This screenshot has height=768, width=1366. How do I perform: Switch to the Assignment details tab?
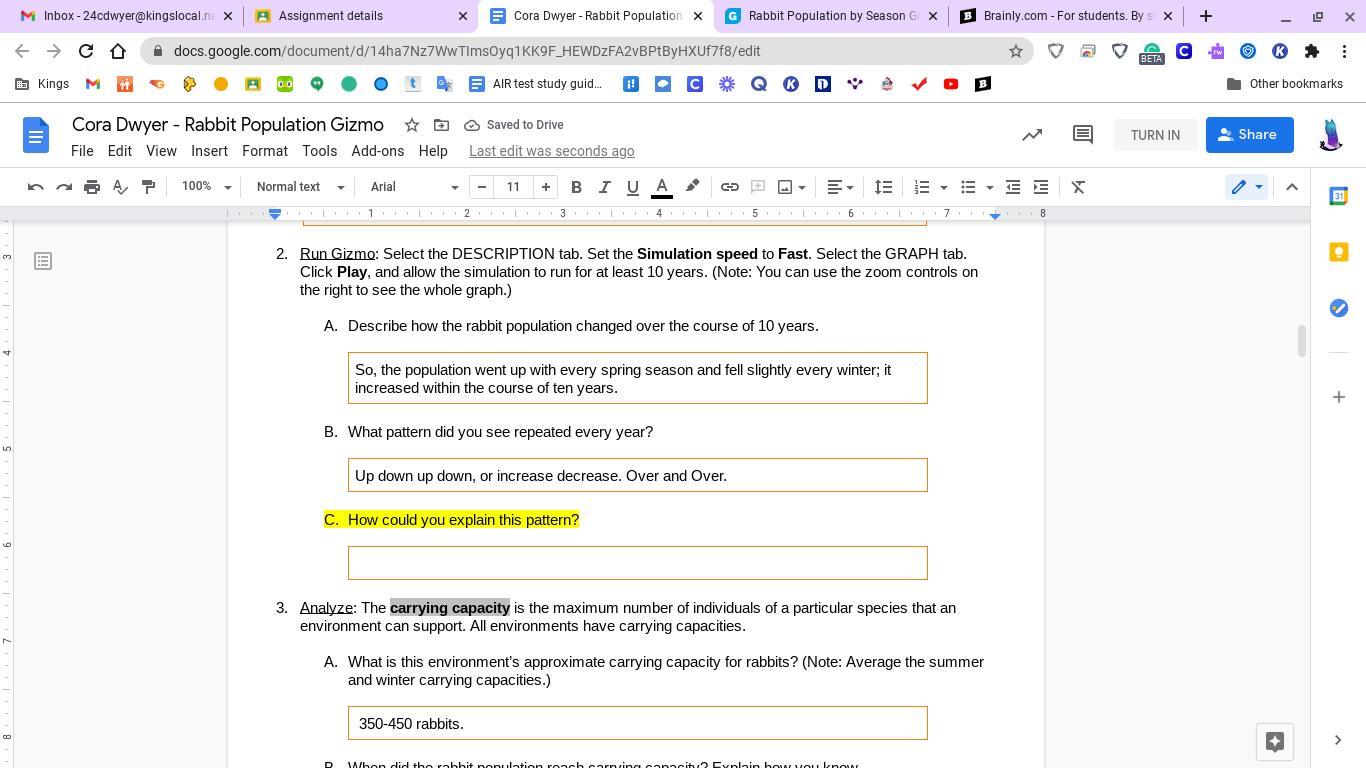point(361,16)
